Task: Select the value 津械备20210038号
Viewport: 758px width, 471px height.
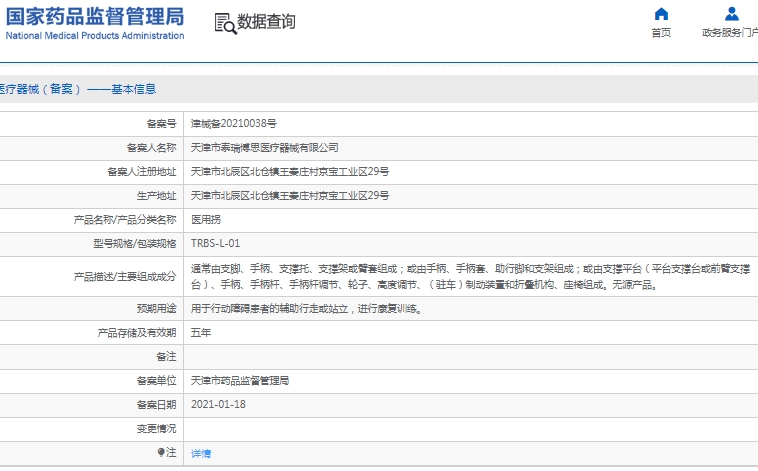Action: 233,124
